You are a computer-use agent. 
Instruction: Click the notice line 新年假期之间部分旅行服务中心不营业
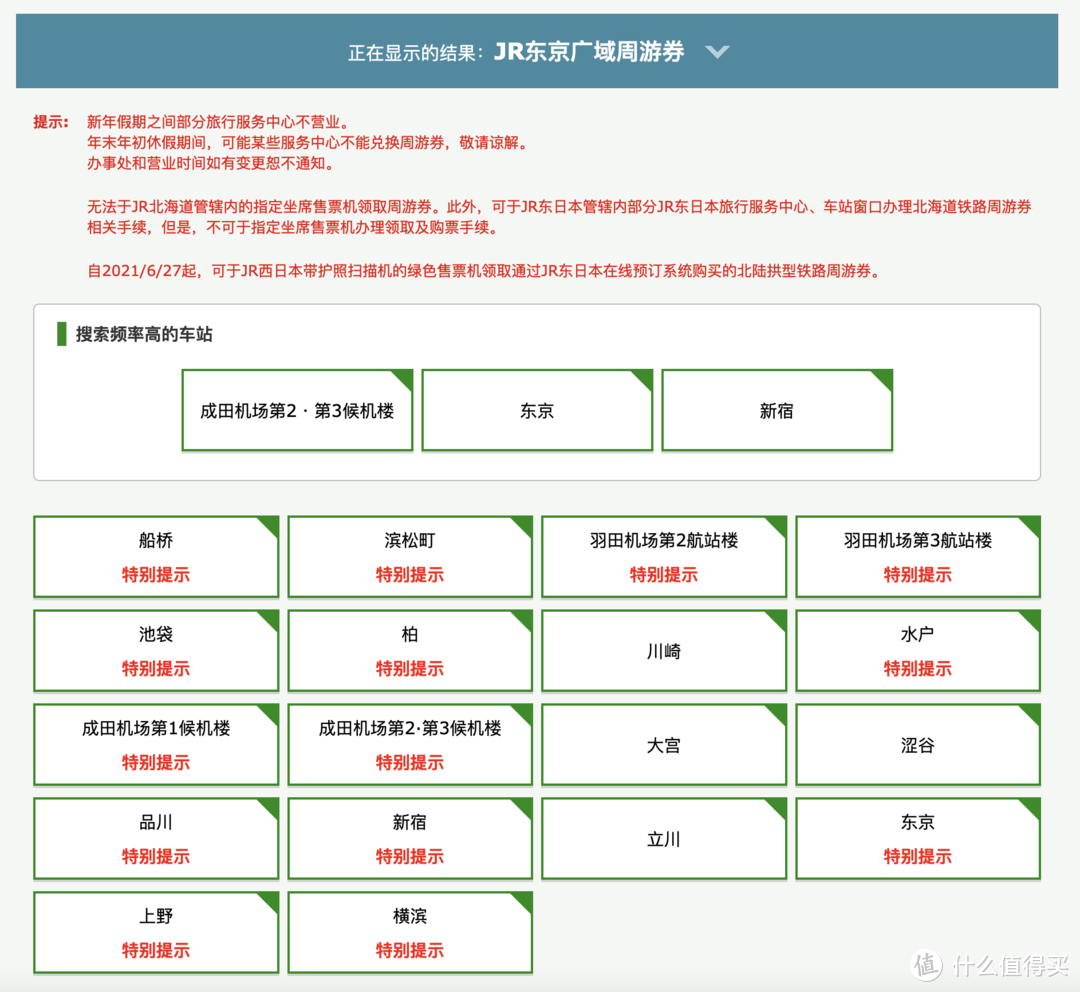(x=220, y=122)
